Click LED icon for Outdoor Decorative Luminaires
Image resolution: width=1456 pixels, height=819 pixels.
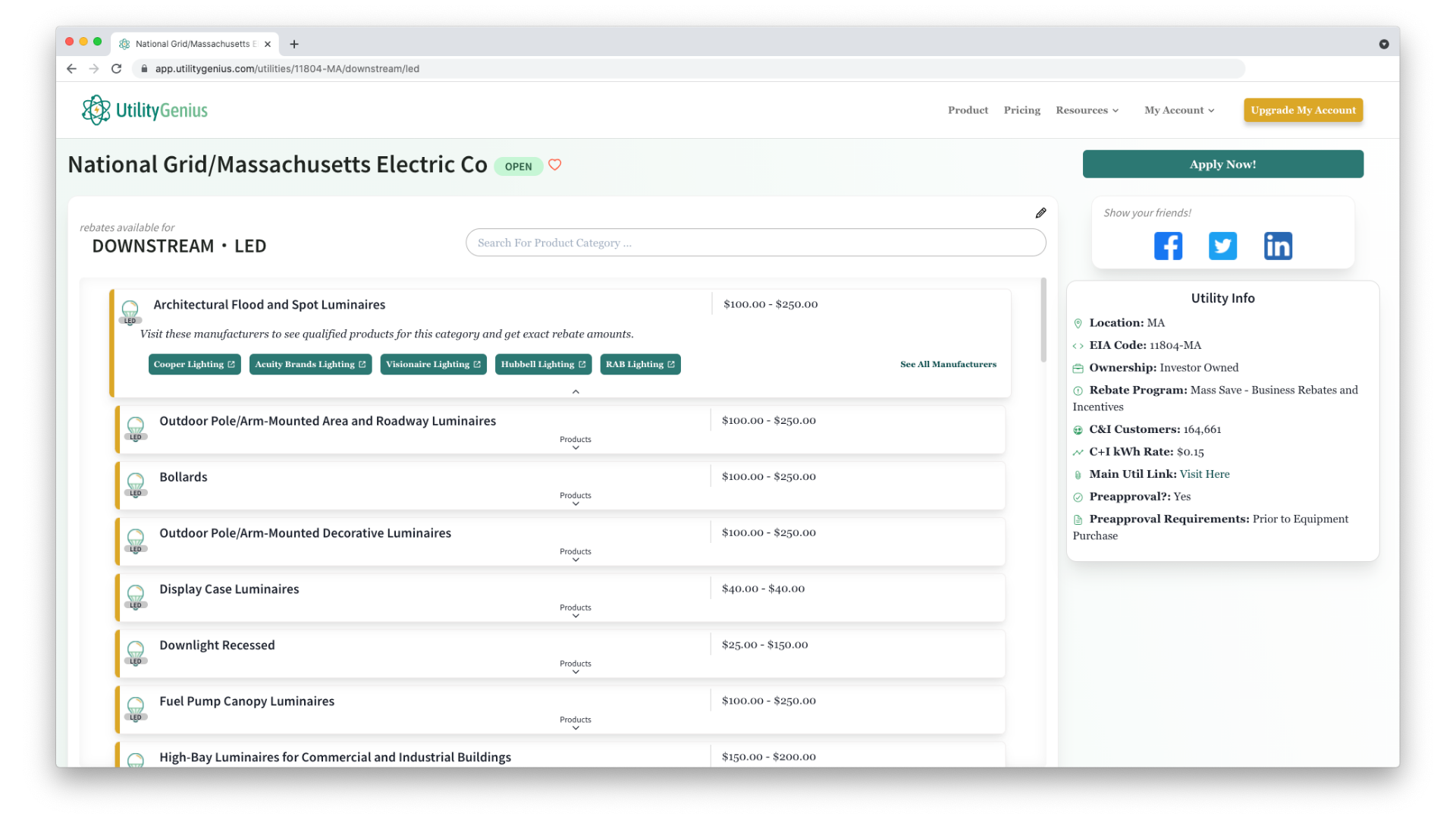(x=136, y=540)
